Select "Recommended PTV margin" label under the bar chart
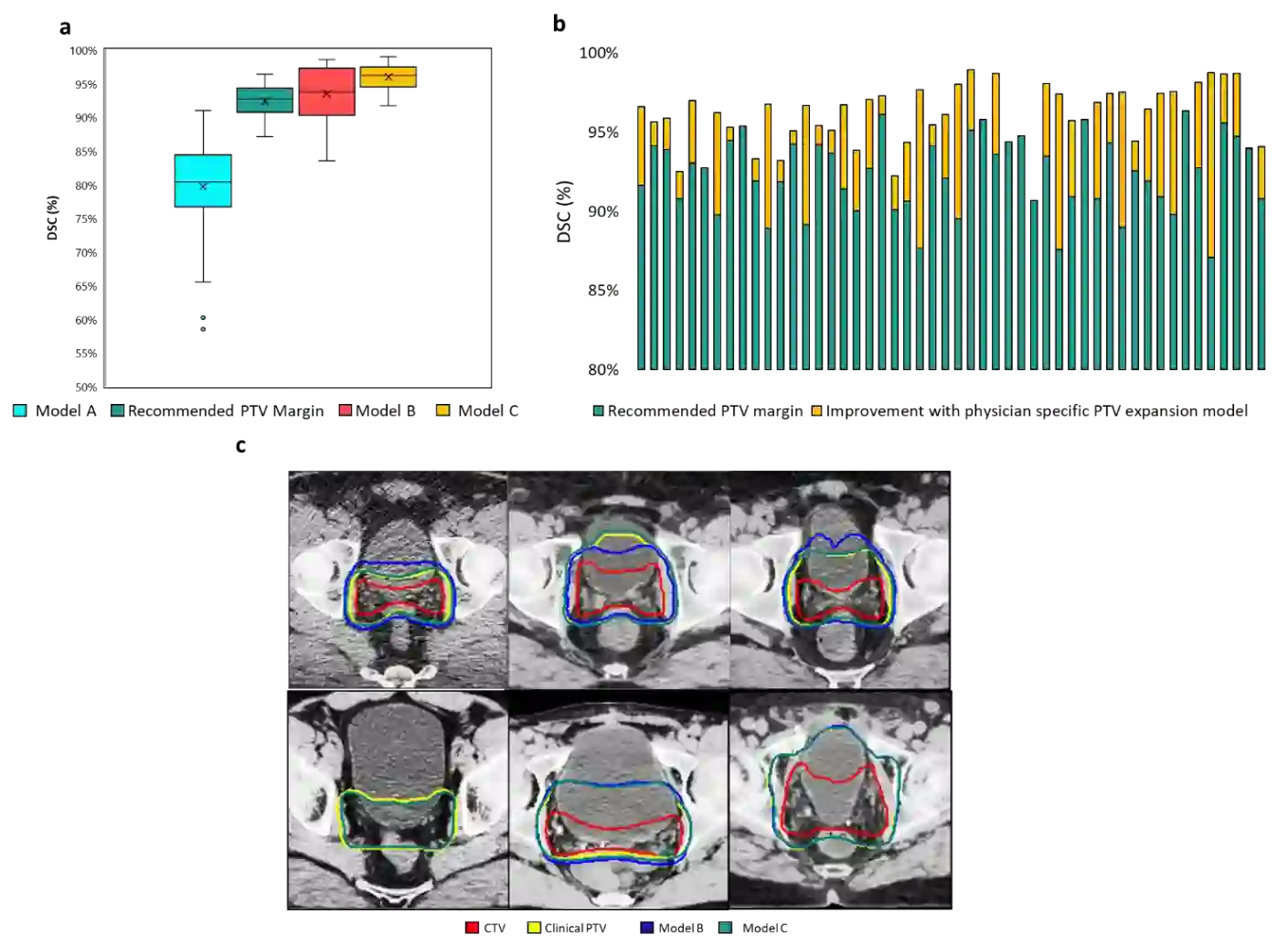The width and height of the screenshot is (1288, 945). tap(705, 411)
